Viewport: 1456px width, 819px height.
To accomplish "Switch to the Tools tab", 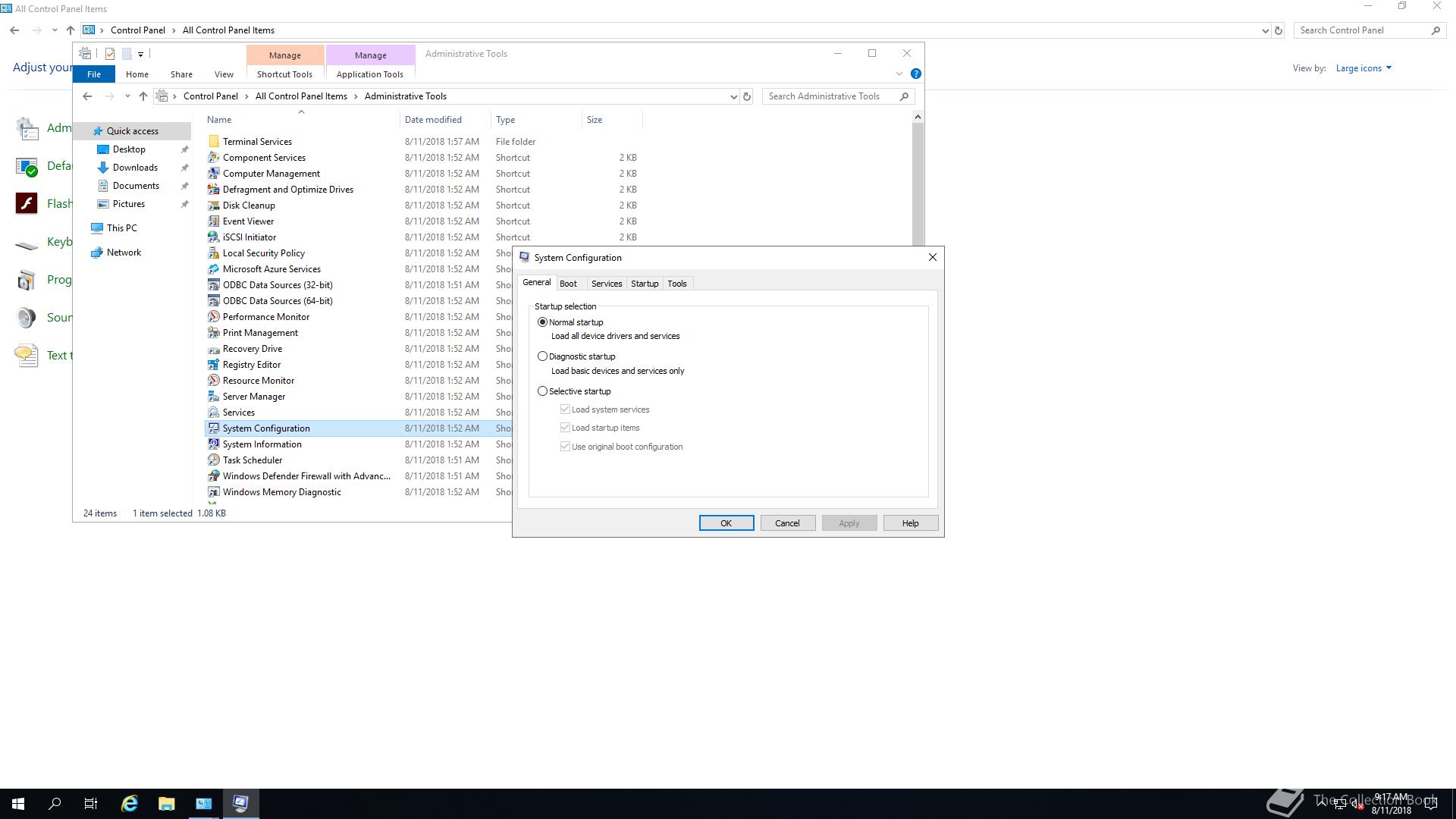I will click(677, 284).
